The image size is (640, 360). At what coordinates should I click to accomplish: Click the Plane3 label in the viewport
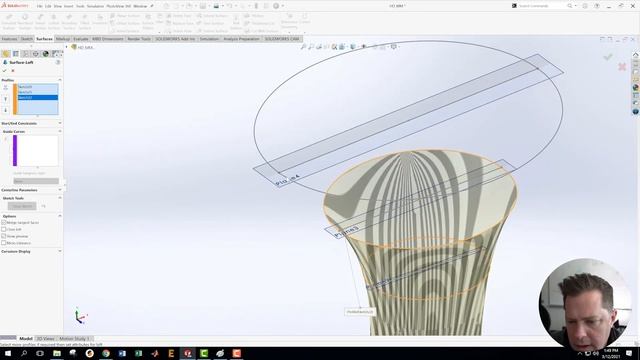coord(347,232)
